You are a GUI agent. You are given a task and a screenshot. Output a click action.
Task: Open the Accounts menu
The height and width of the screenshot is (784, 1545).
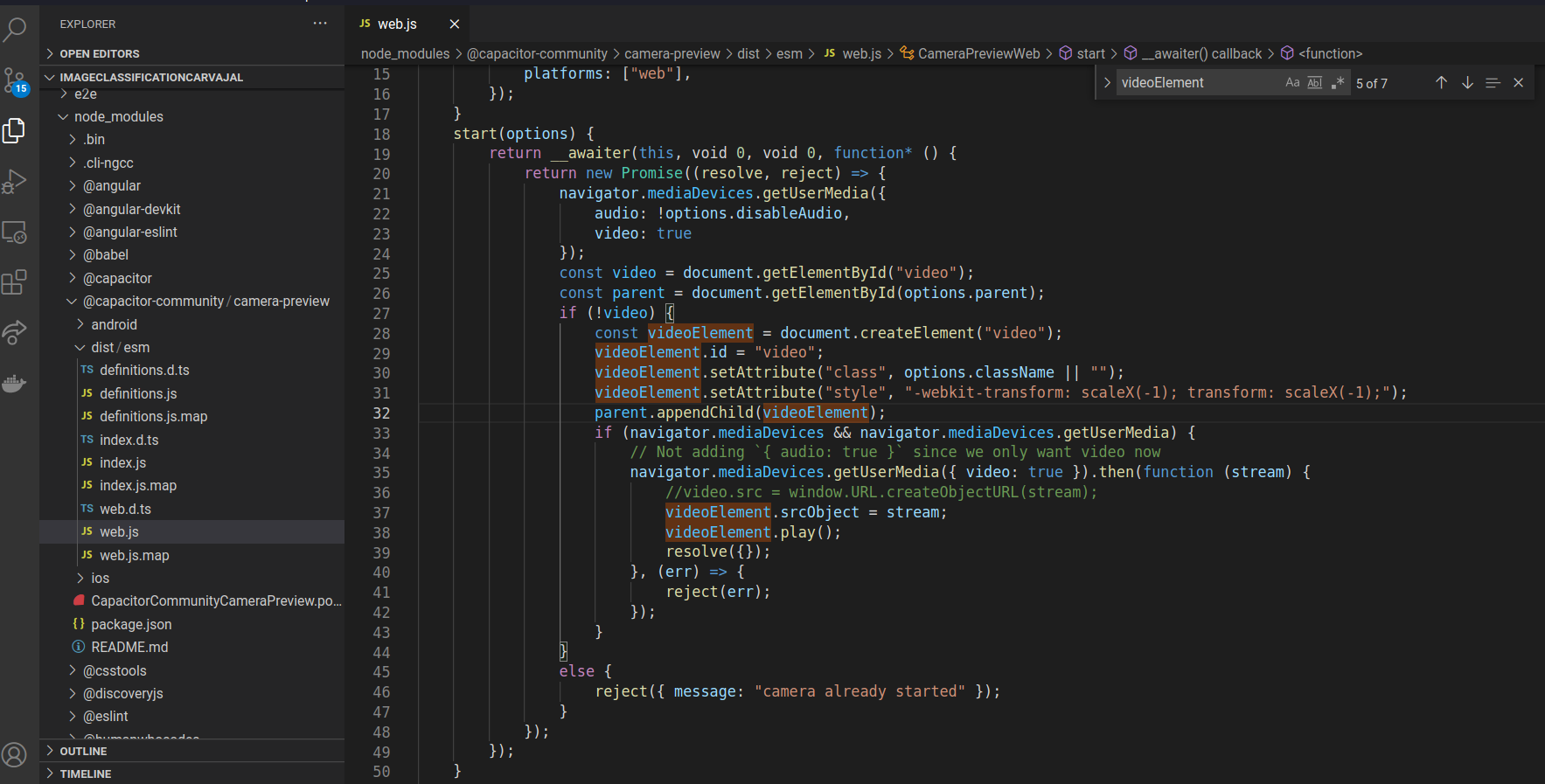click(15, 754)
